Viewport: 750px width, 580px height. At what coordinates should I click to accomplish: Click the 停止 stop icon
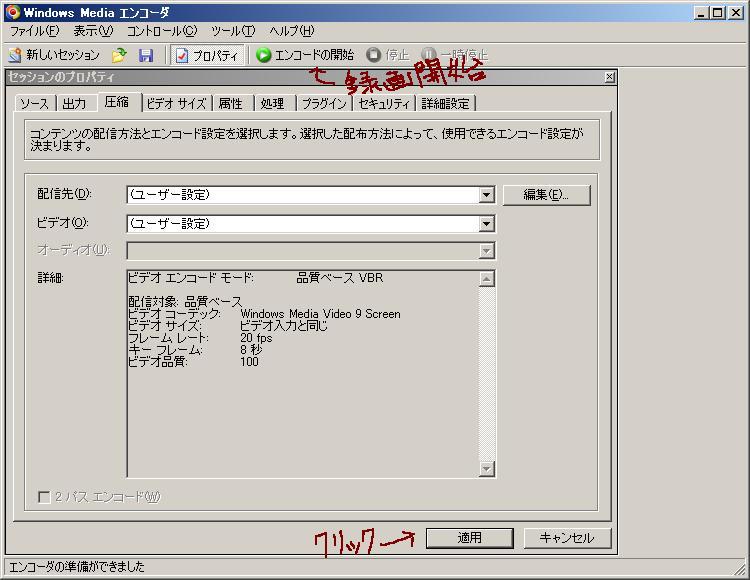tap(373, 55)
